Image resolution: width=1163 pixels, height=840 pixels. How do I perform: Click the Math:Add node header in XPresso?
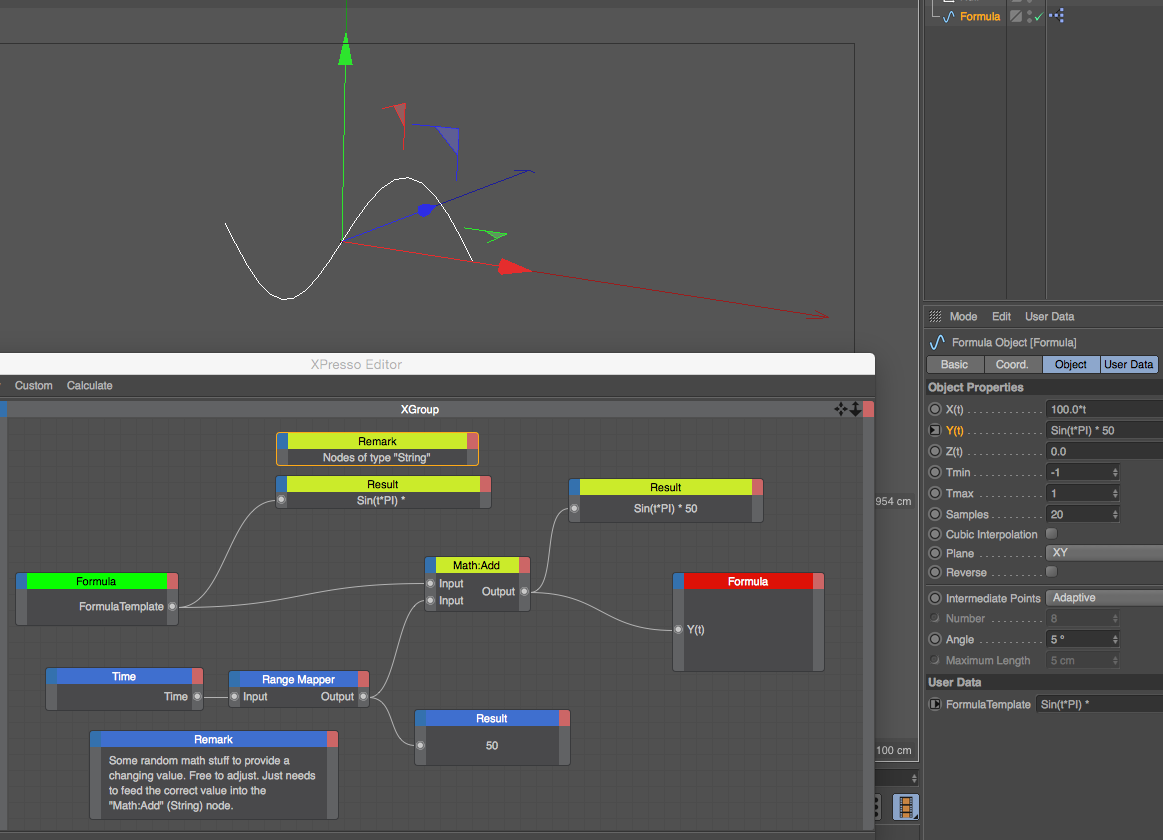click(478, 565)
